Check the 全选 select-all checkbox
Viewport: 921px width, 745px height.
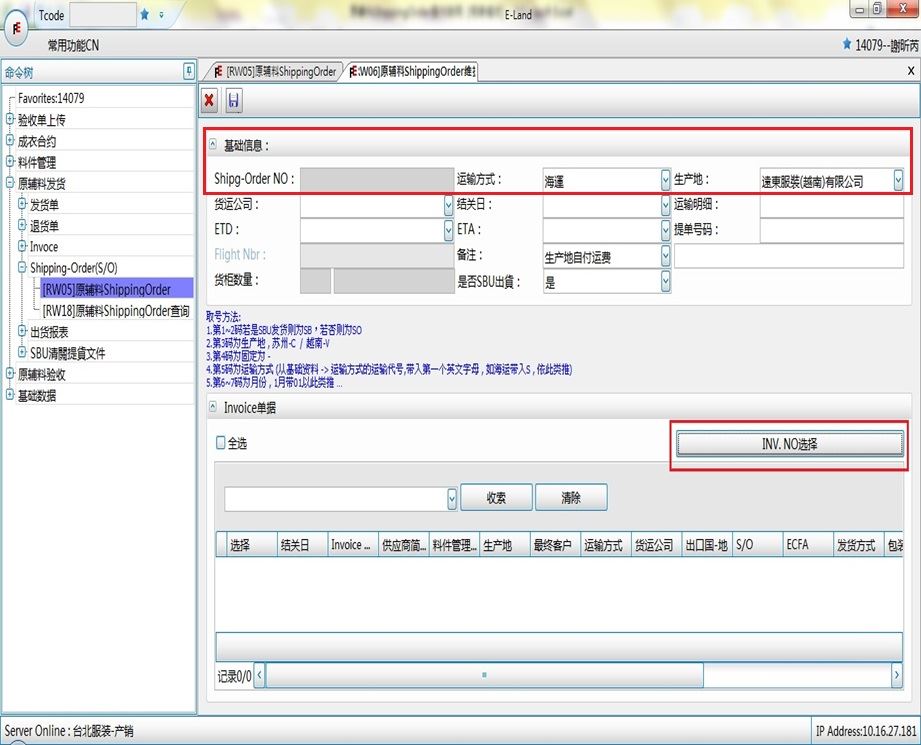221,442
